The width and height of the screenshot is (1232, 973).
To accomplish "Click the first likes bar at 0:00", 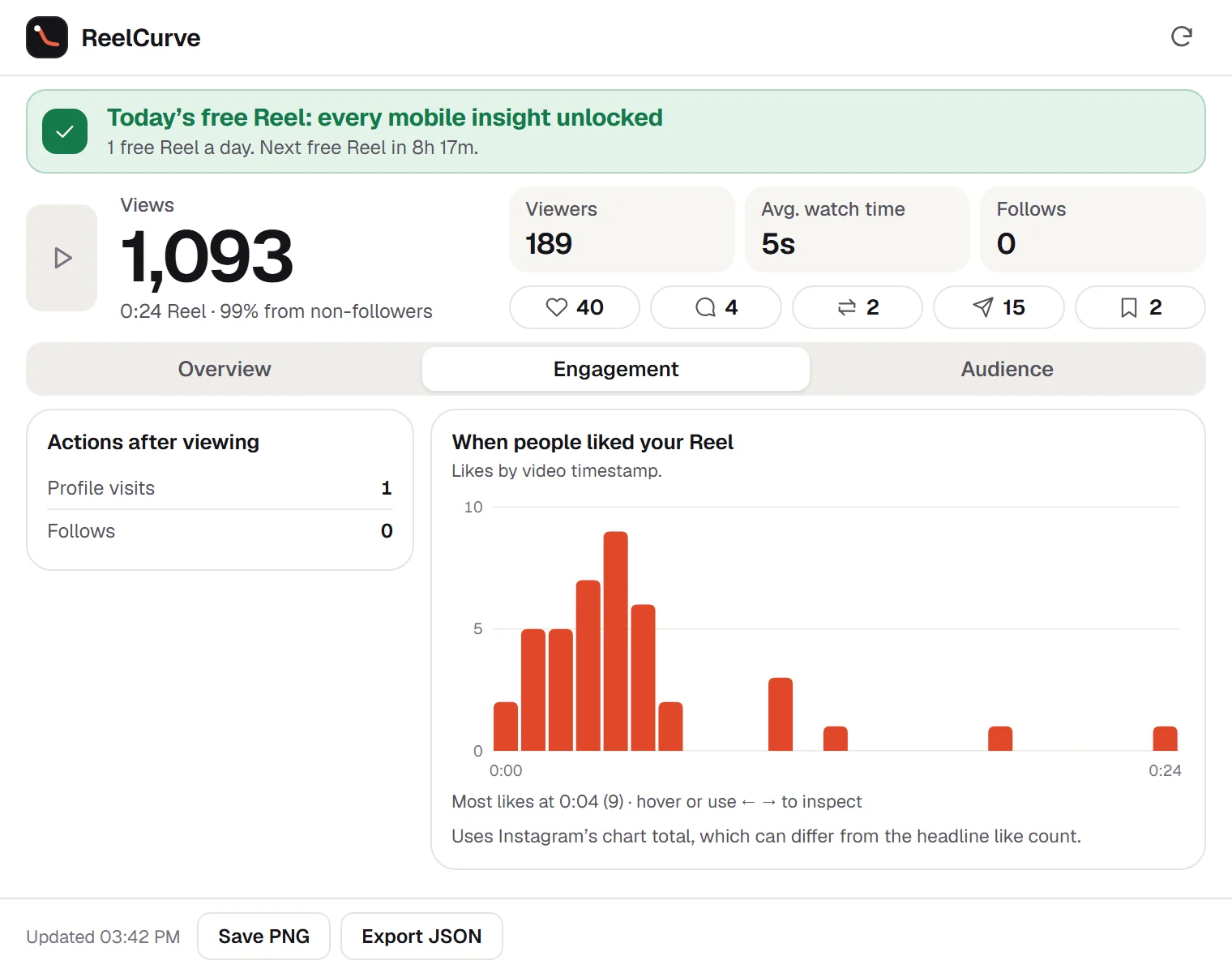I will [506, 727].
